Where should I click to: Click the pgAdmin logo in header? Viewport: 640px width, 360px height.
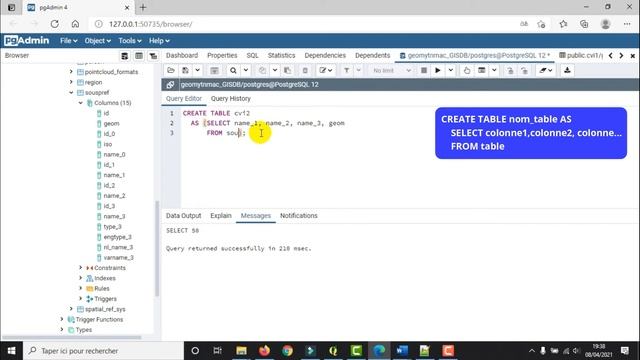tap(27, 41)
